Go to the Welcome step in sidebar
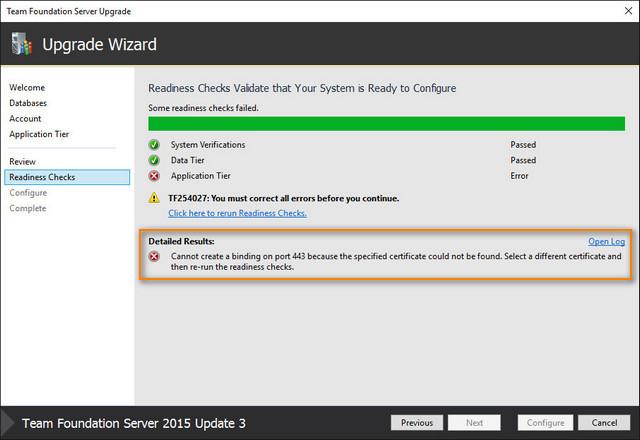Image resolution: width=640 pixels, height=440 pixels. click(x=27, y=88)
